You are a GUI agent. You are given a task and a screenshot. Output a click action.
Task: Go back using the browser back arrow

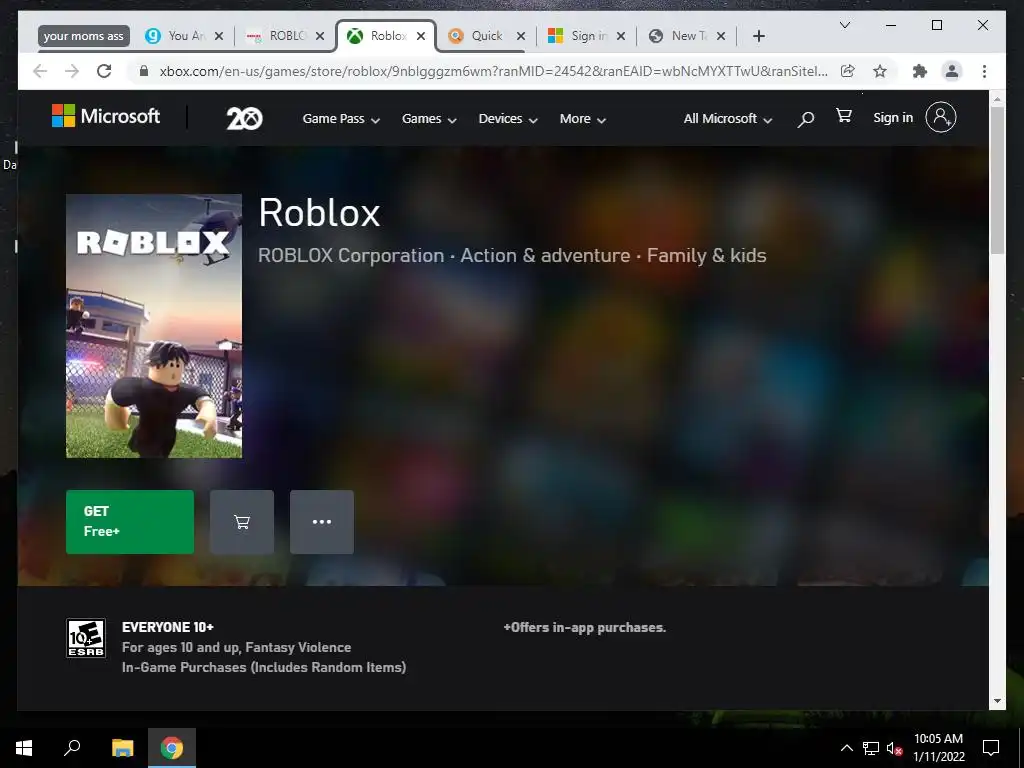coord(40,71)
